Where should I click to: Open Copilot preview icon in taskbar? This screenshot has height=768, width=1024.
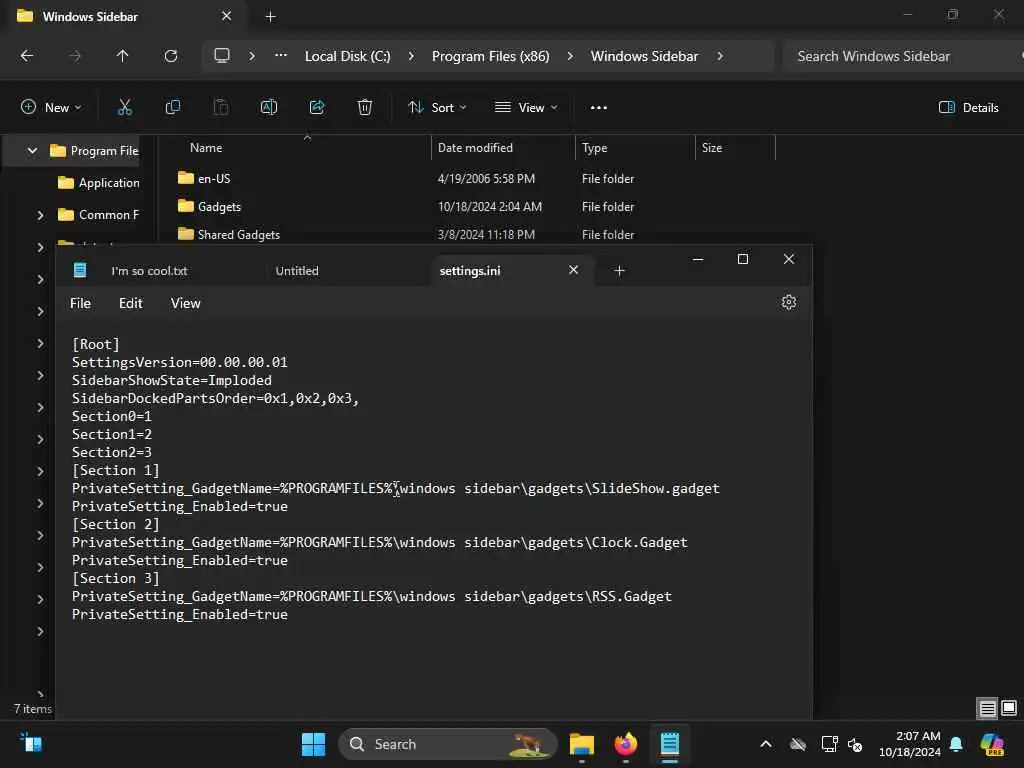click(993, 744)
